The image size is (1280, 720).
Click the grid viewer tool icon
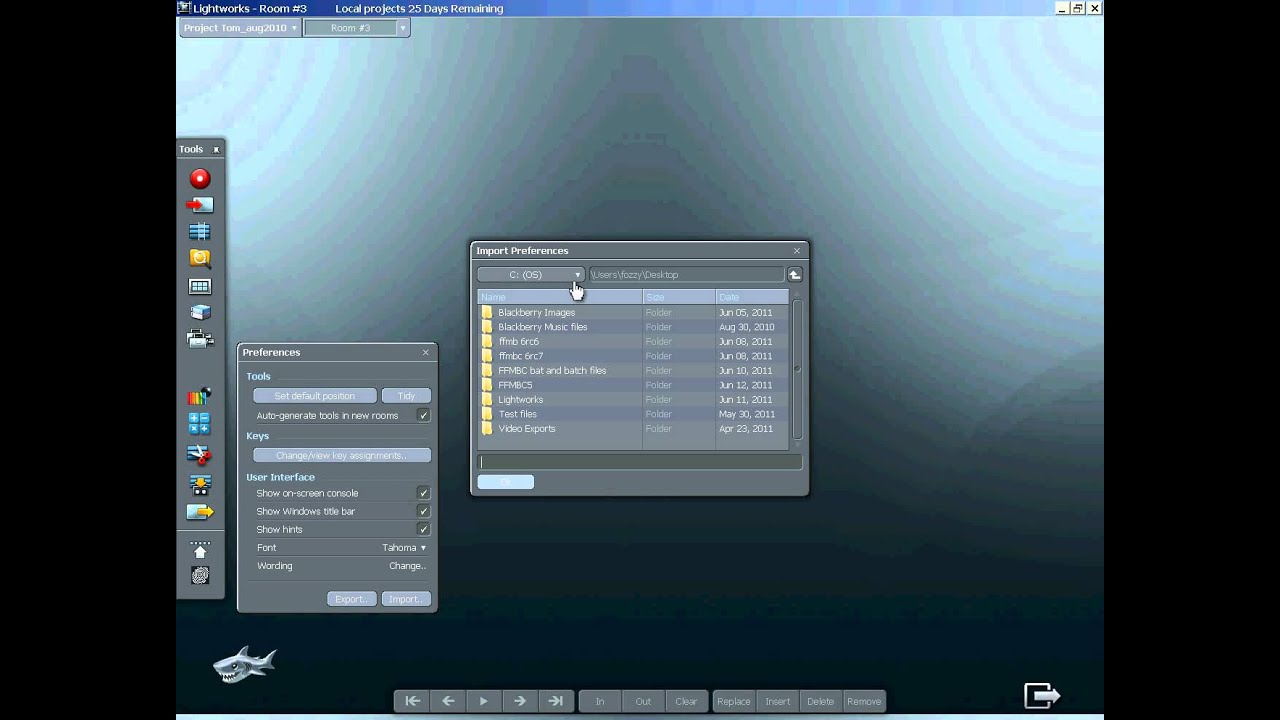[200, 287]
